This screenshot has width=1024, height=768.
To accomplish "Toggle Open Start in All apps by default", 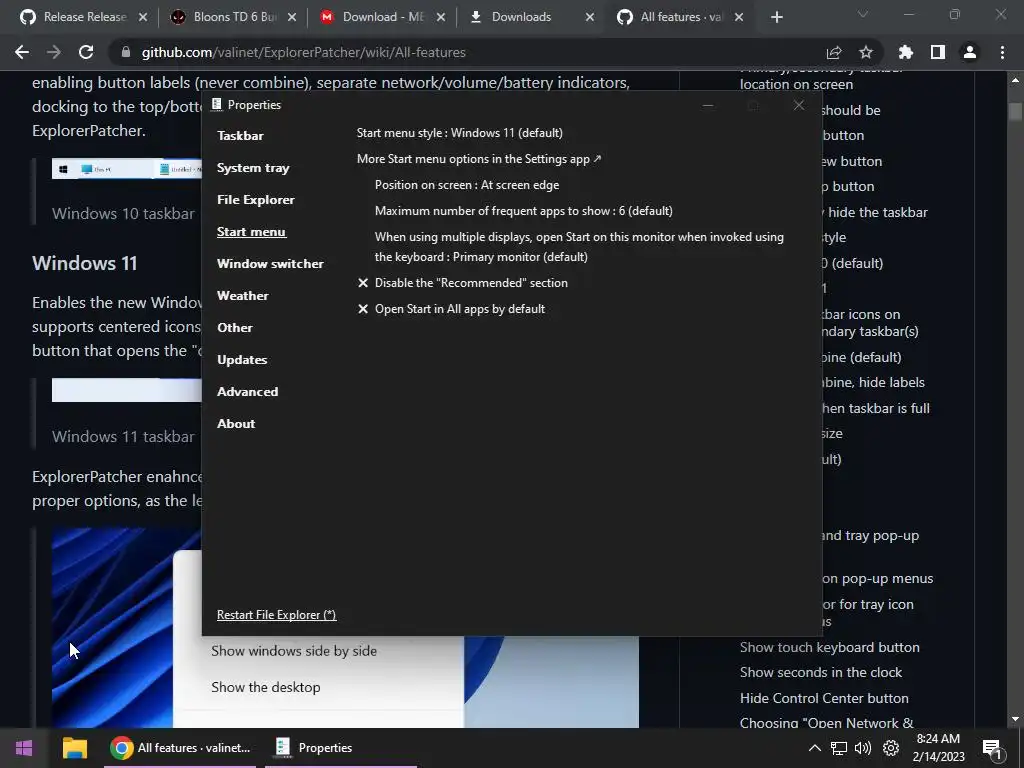I will click(451, 309).
